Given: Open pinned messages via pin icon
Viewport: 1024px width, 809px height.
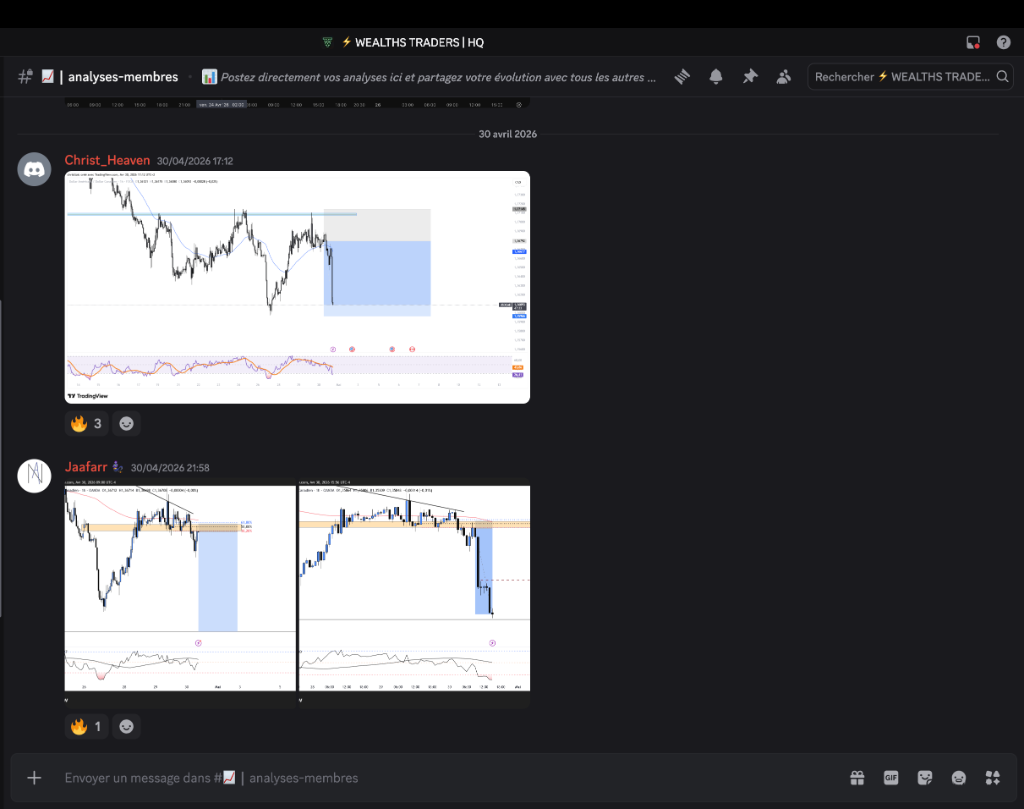Looking at the screenshot, I should coord(750,76).
